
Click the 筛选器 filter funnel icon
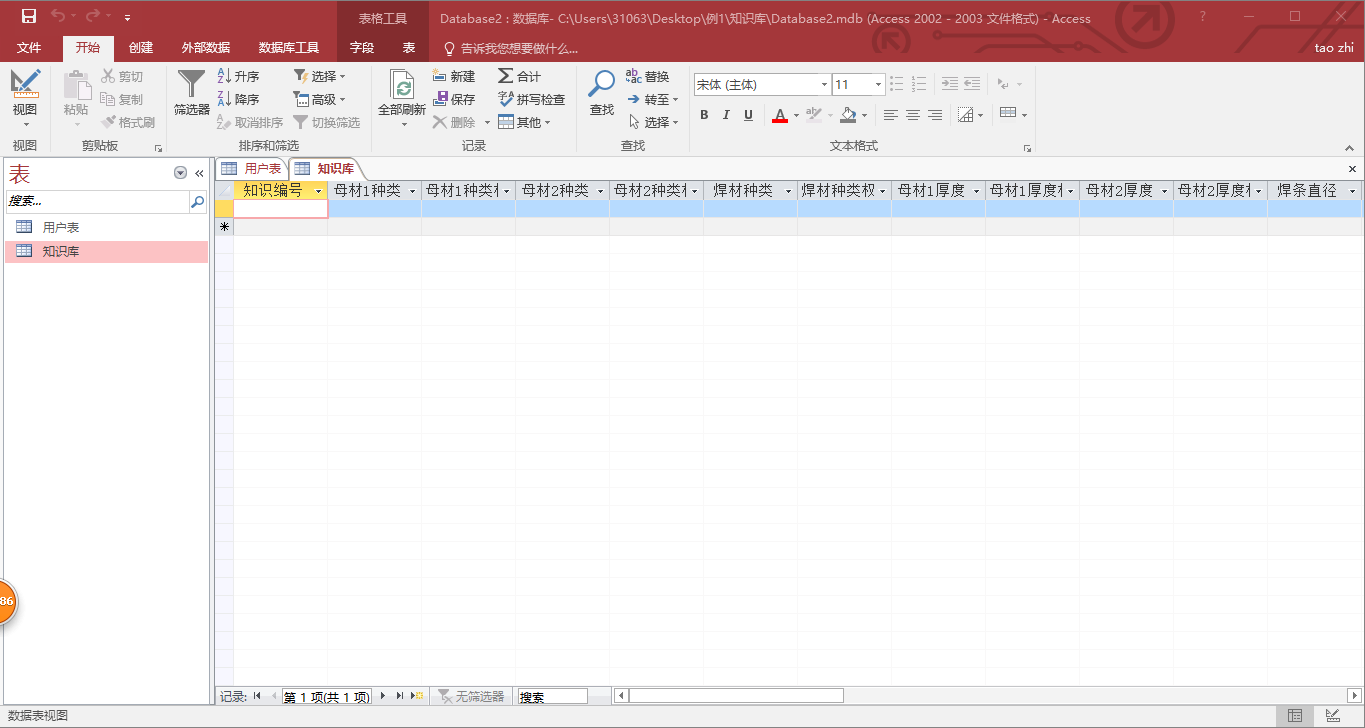pyautogui.click(x=191, y=85)
